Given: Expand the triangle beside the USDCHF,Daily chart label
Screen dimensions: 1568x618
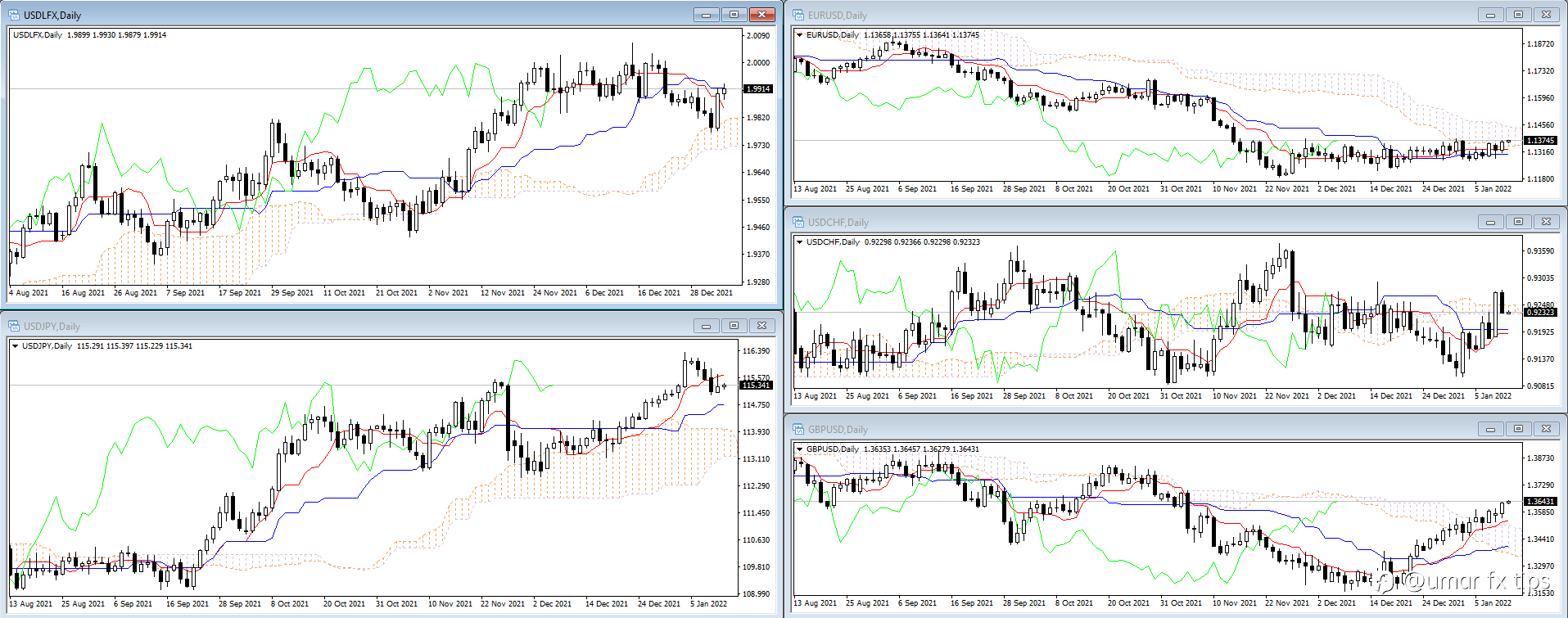Looking at the screenshot, I should [800, 242].
